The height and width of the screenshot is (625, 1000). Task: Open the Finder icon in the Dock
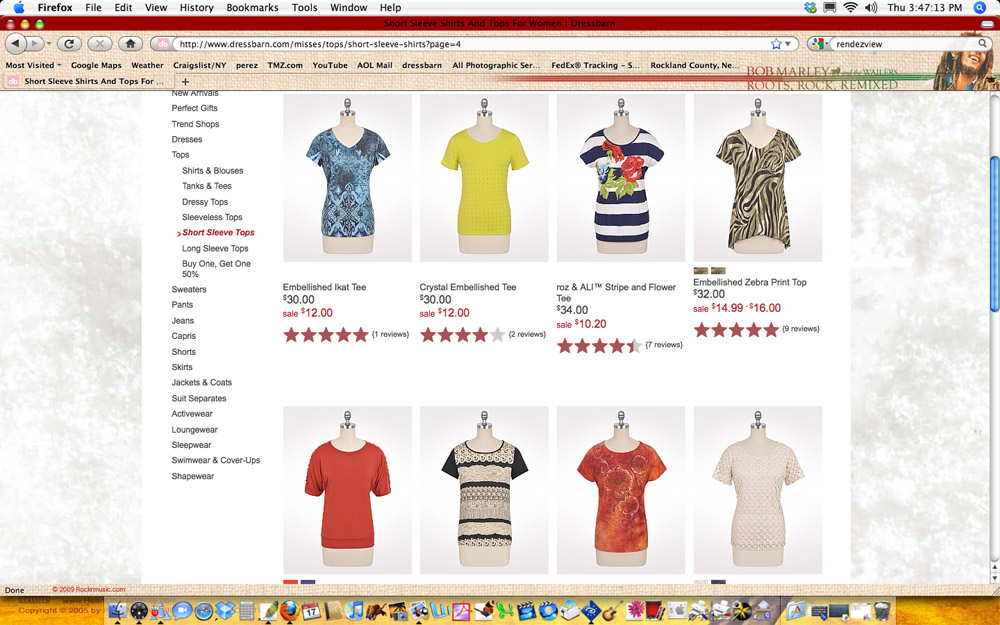(x=119, y=611)
